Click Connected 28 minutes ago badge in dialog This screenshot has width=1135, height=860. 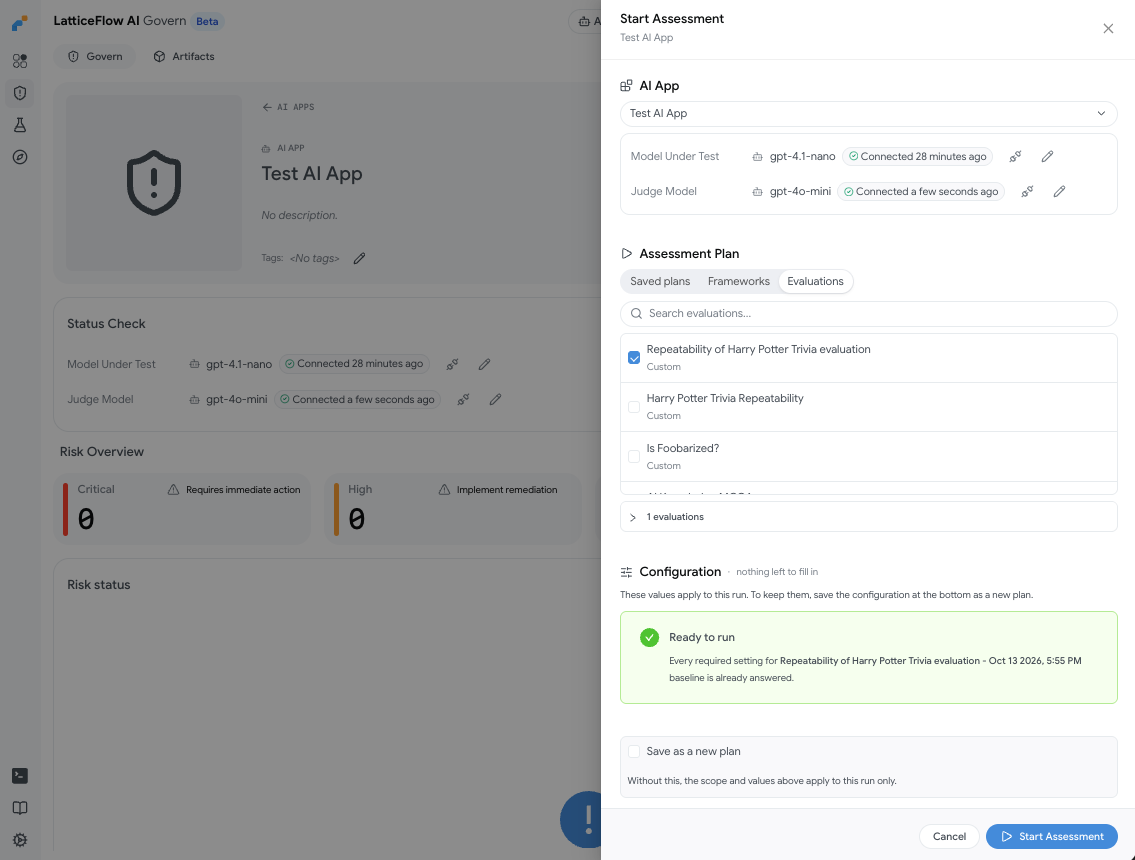click(x=917, y=156)
